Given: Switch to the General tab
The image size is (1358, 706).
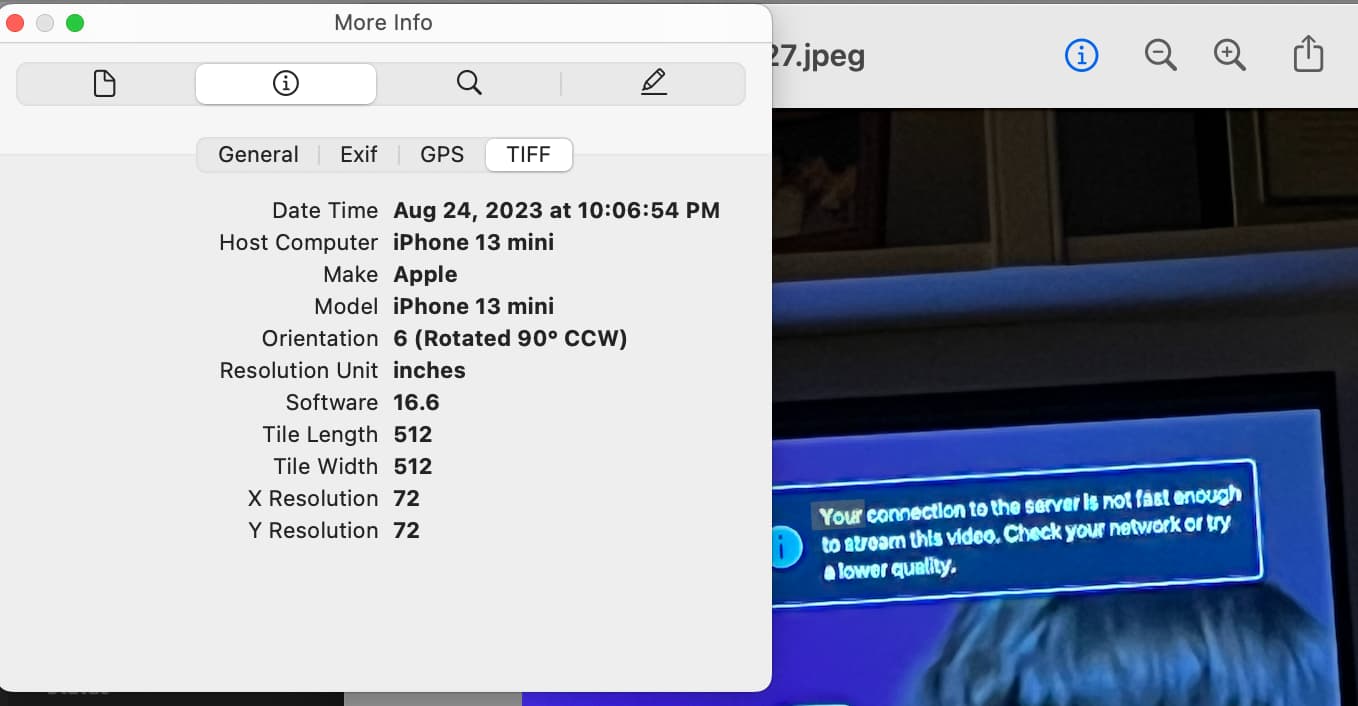Looking at the screenshot, I should tap(258, 154).
